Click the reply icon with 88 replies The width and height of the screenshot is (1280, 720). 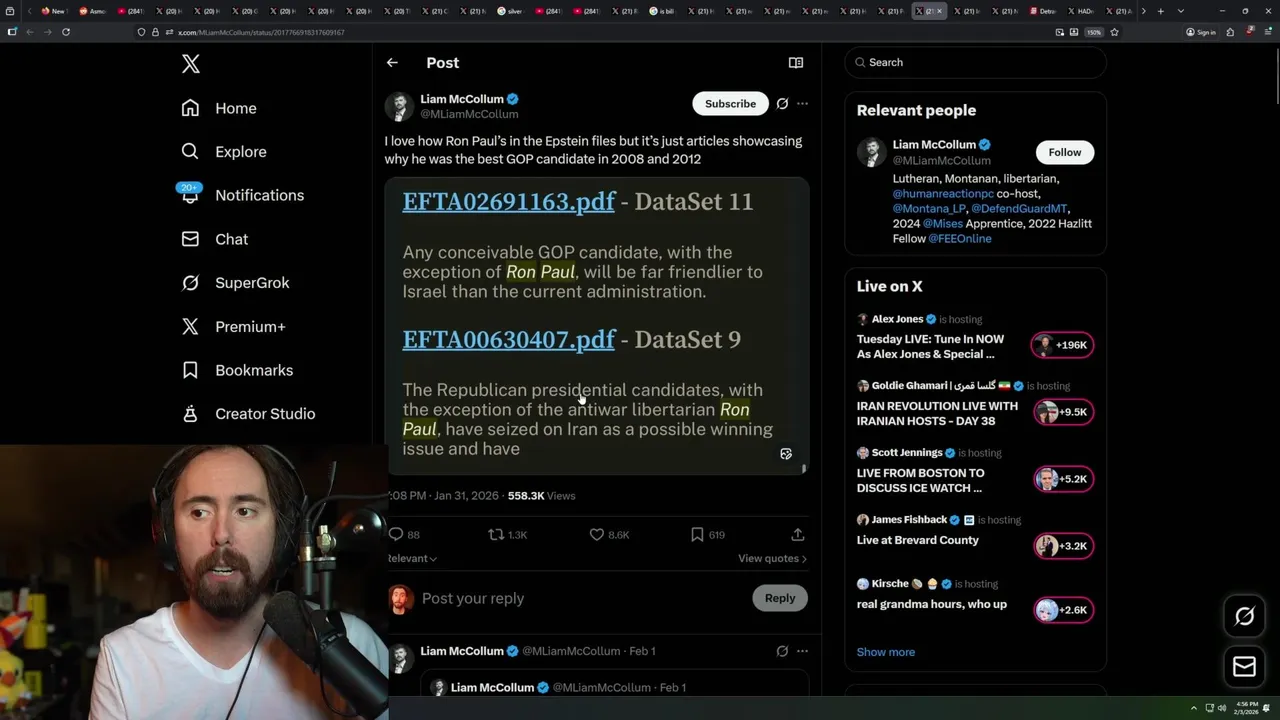tap(396, 535)
